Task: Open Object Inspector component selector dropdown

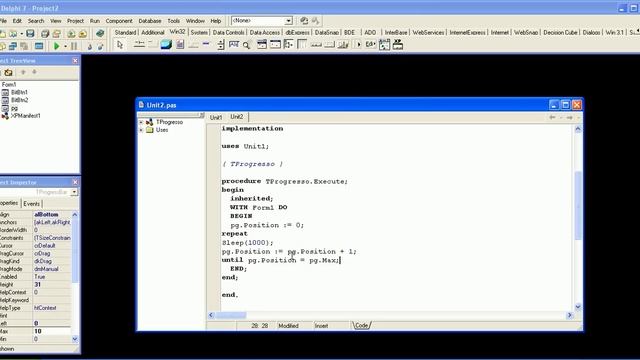Action: [74, 192]
